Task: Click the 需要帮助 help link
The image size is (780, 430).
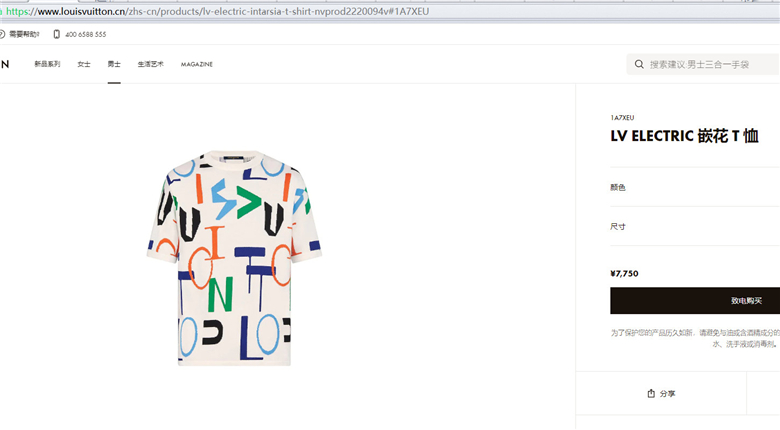Action: click(x=24, y=34)
